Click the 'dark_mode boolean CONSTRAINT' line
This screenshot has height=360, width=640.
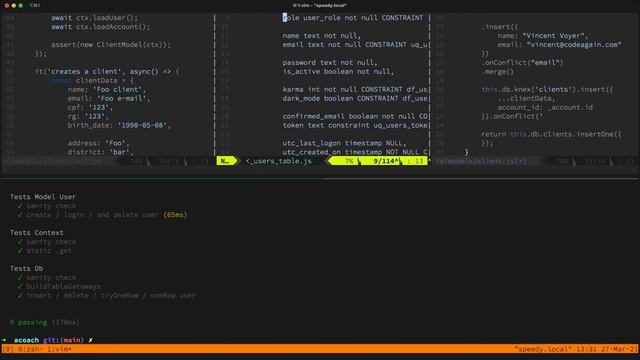click(x=355, y=98)
